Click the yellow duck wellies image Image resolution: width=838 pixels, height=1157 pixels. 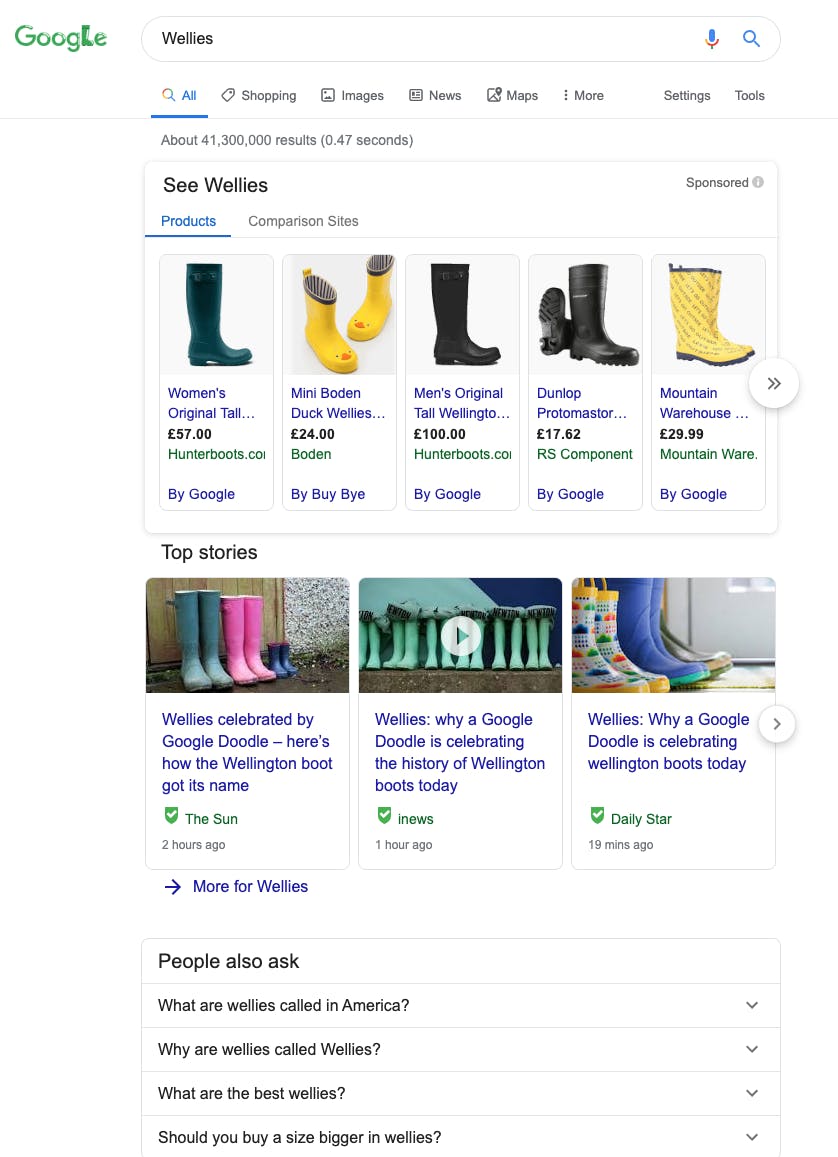[x=339, y=315]
